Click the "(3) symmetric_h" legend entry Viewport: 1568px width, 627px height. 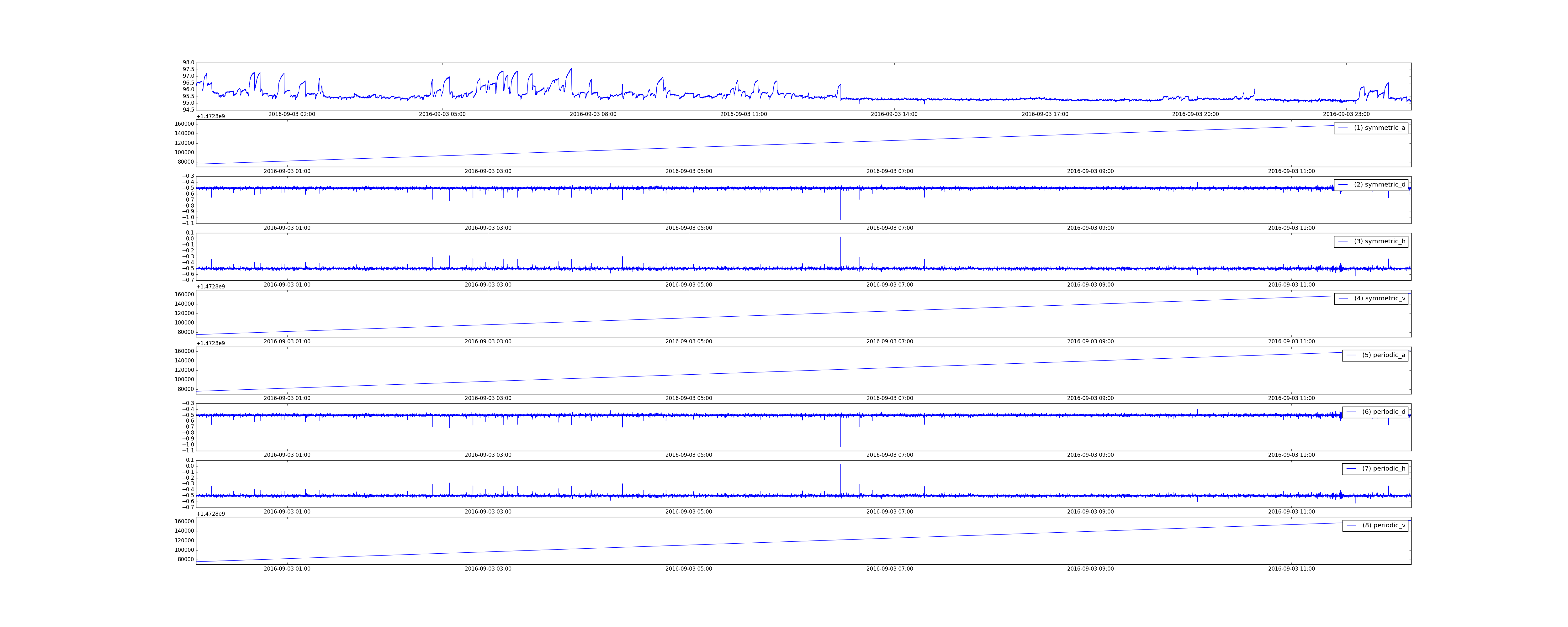(1371, 242)
